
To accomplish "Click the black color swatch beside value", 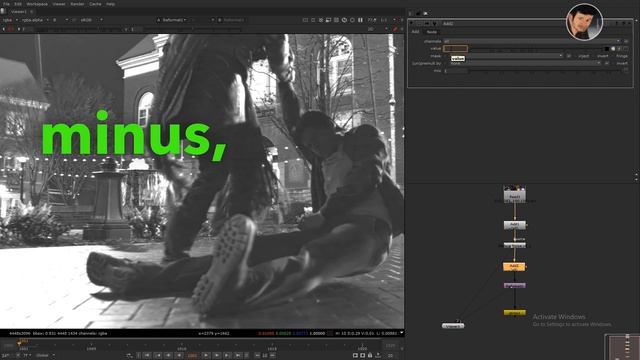I will (x=607, y=49).
